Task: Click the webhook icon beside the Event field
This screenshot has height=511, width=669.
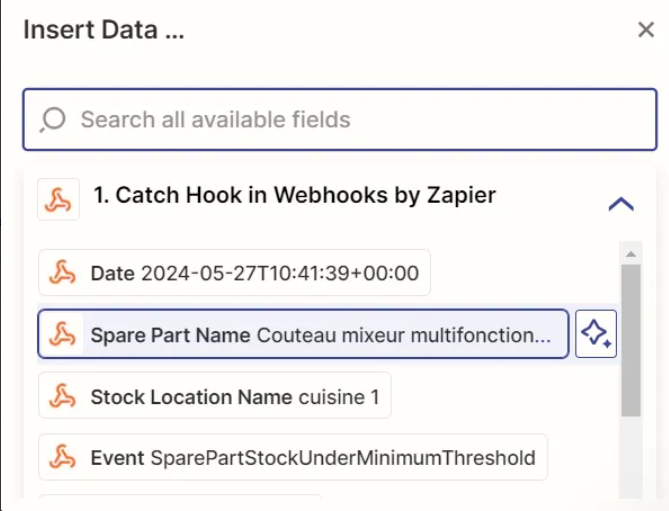Action: click(62, 458)
